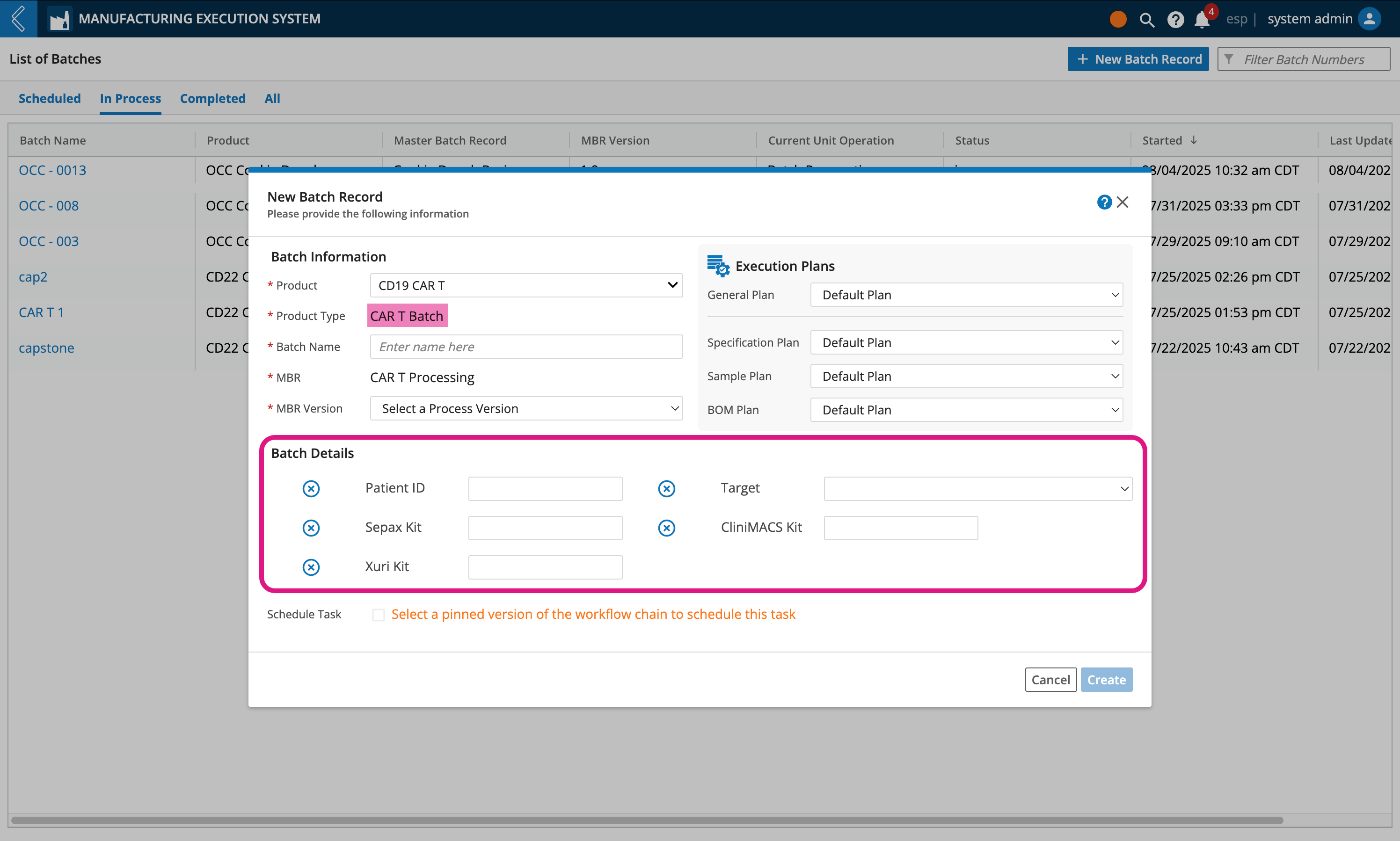The image size is (1400, 841).
Task: Click the Product column header
Action: pos(228,140)
